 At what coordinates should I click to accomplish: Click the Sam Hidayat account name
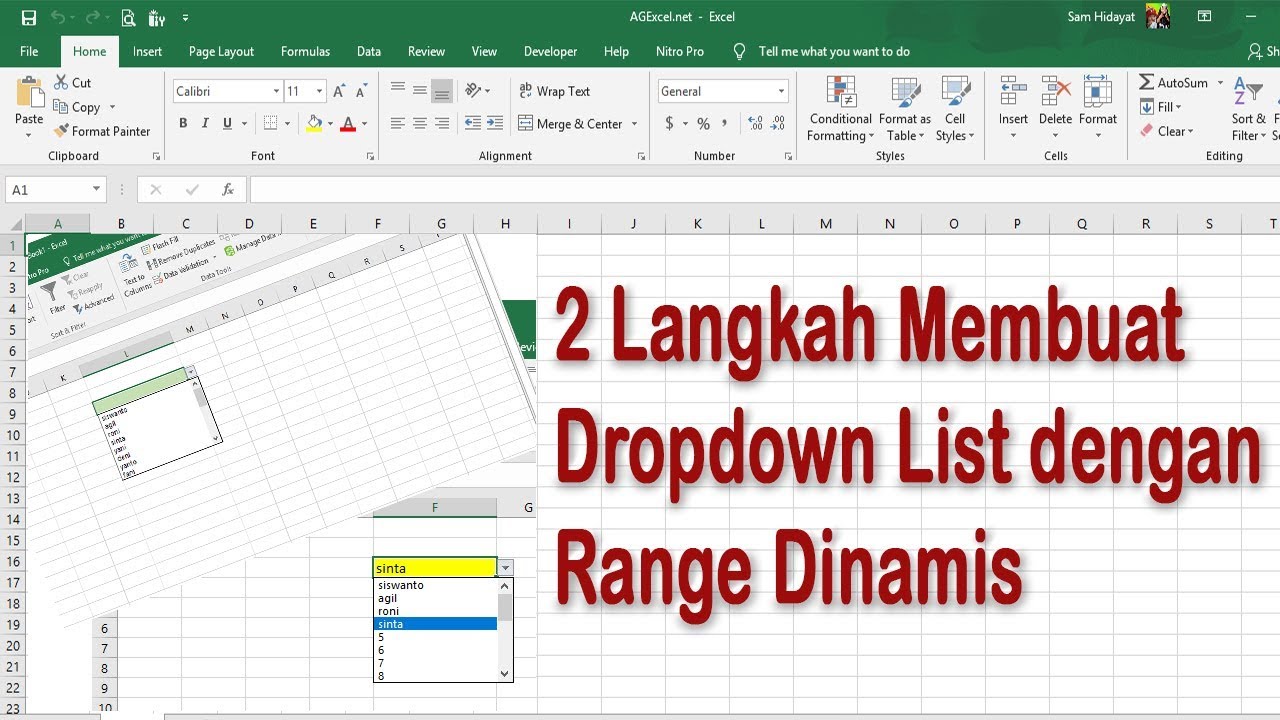[1103, 17]
